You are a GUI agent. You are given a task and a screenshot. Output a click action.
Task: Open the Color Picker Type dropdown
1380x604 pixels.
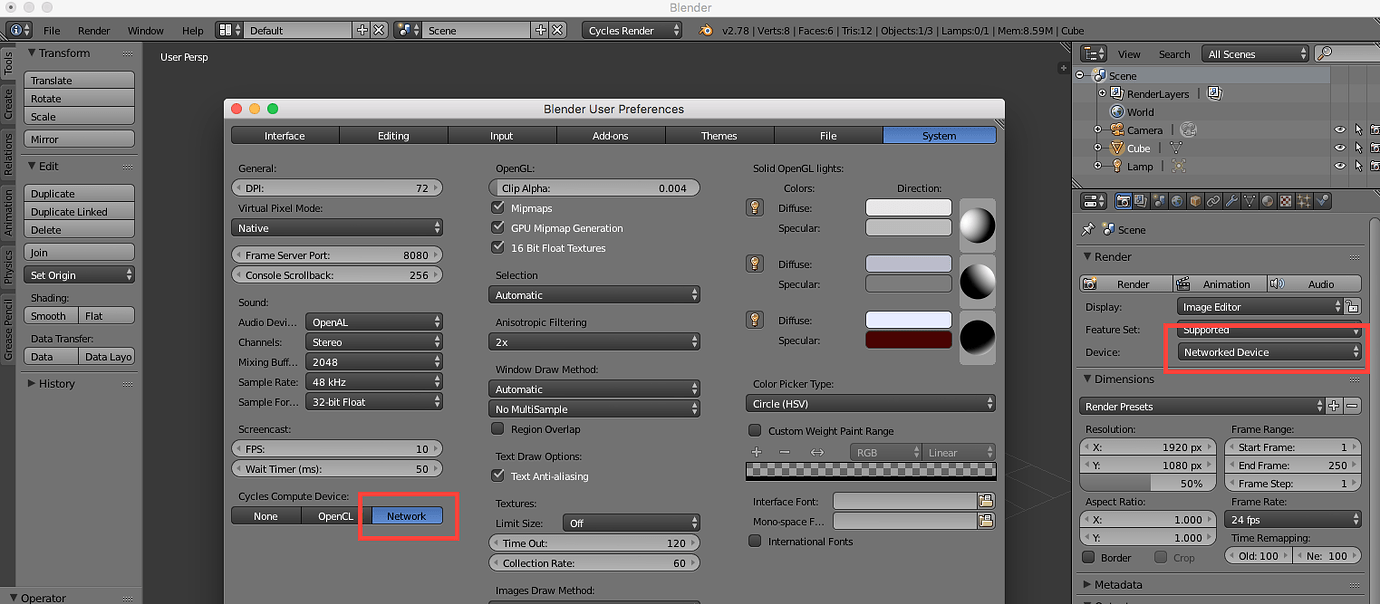pyautogui.click(x=871, y=404)
